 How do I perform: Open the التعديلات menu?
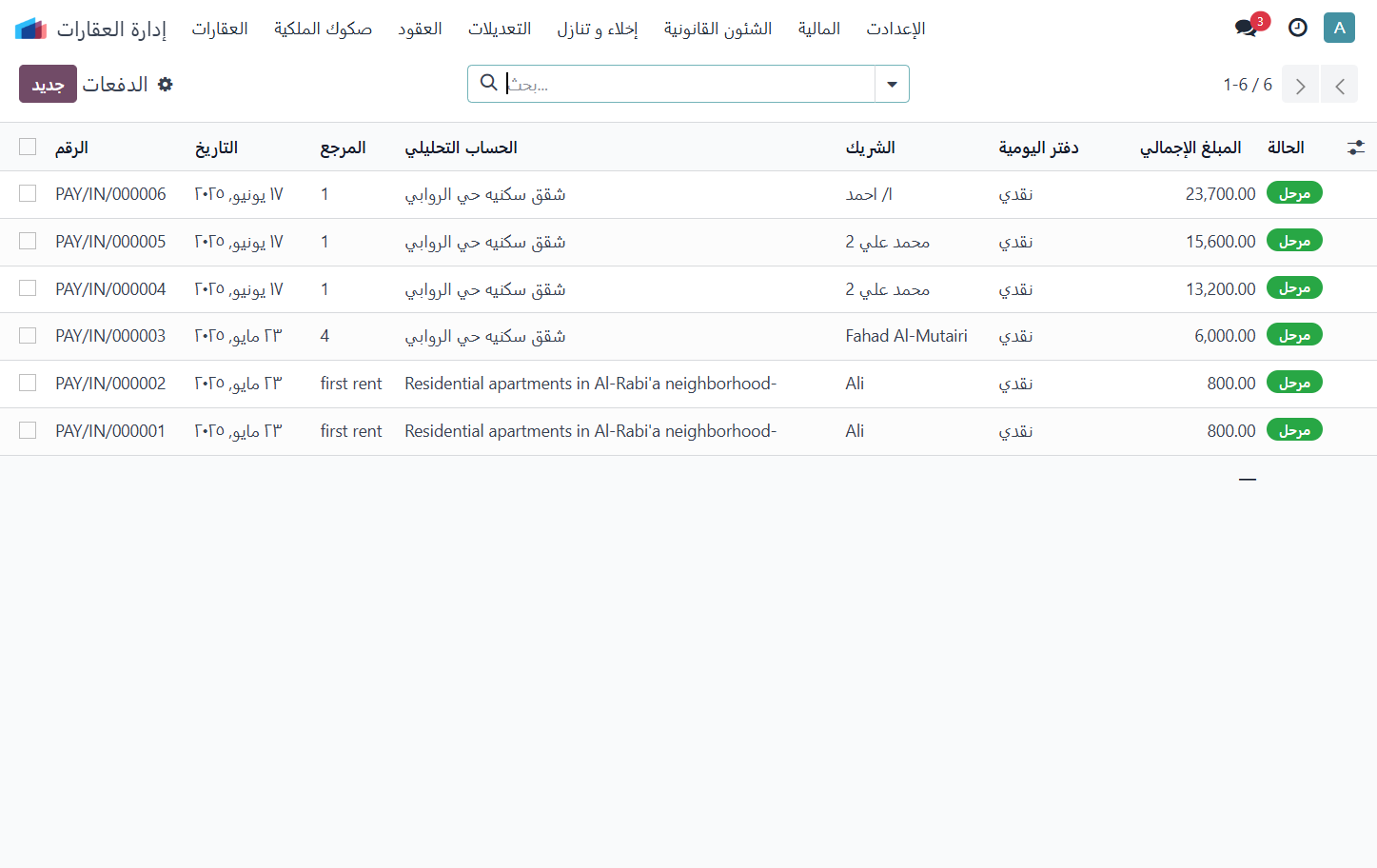point(500,29)
